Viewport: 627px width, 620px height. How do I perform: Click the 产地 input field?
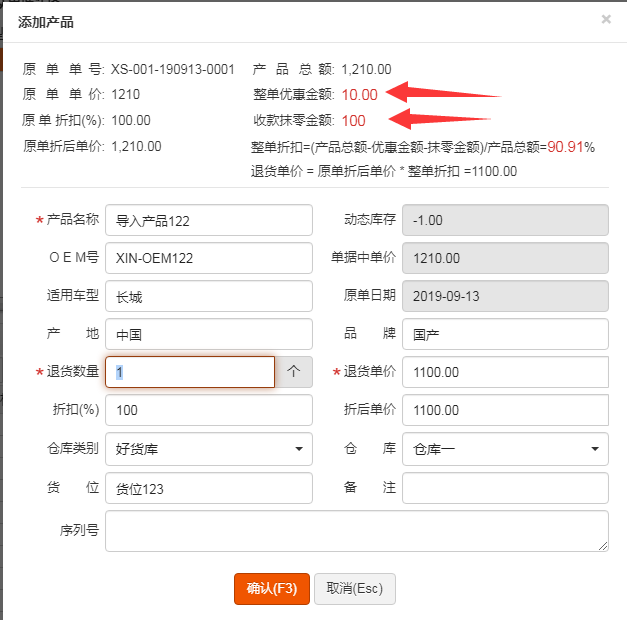click(x=208, y=334)
